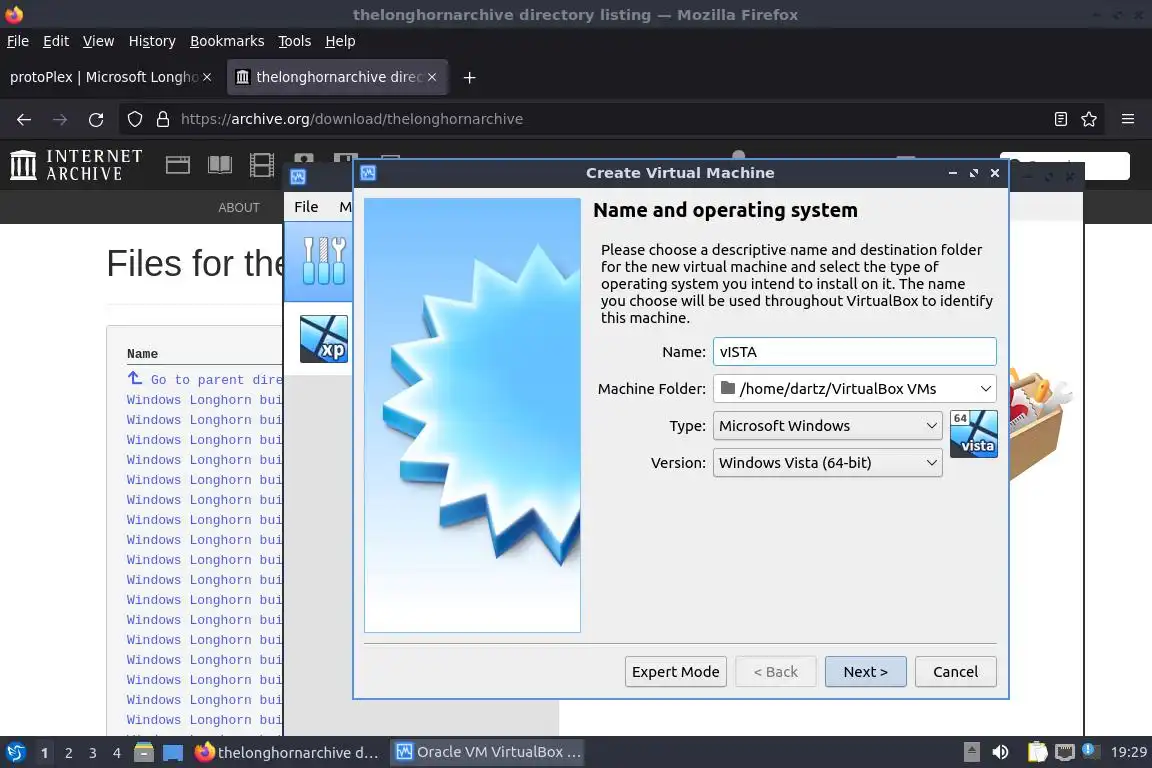Switch to workspace 3
The image size is (1152, 768).
93,753
